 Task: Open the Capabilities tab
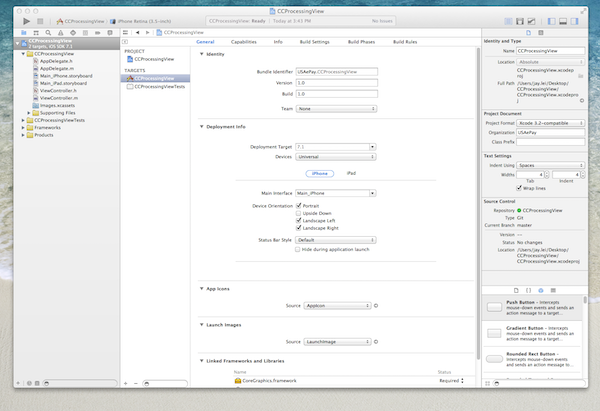pos(243,43)
